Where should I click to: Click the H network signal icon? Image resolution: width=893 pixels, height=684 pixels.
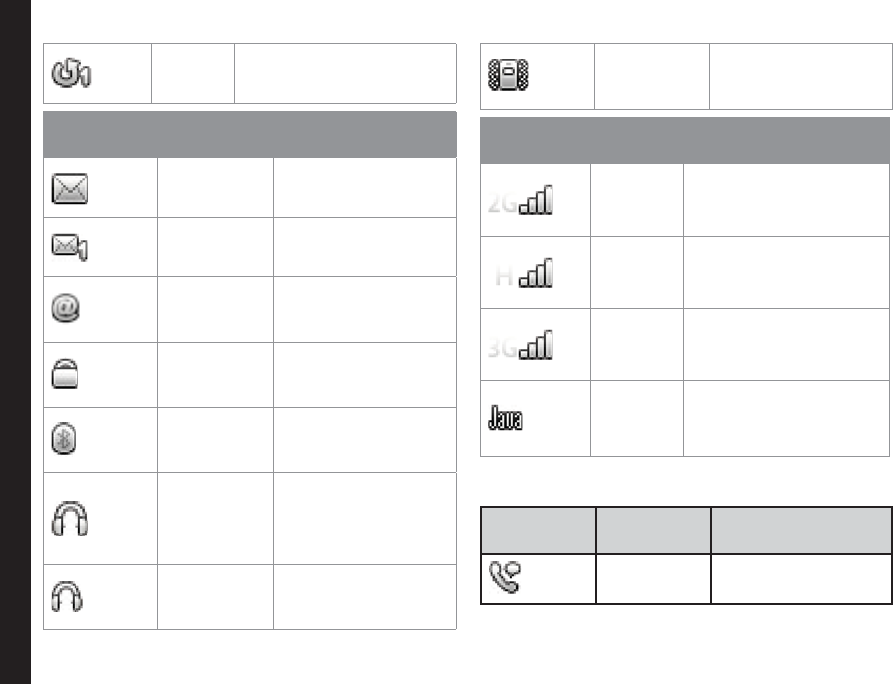point(524,273)
